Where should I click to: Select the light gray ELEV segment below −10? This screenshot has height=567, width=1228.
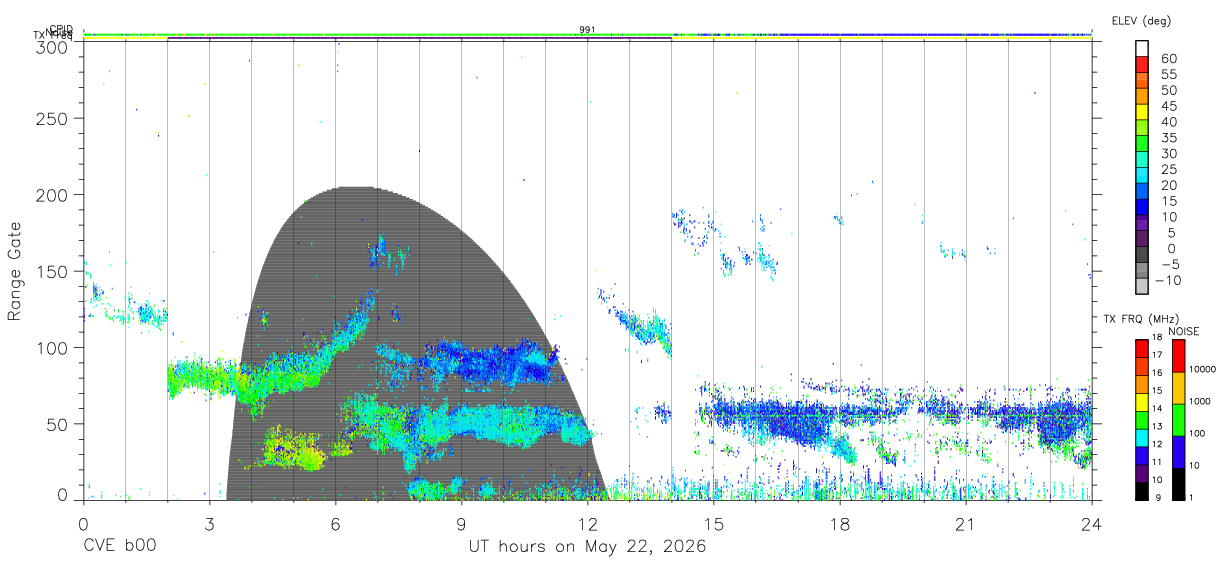coord(1142,286)
